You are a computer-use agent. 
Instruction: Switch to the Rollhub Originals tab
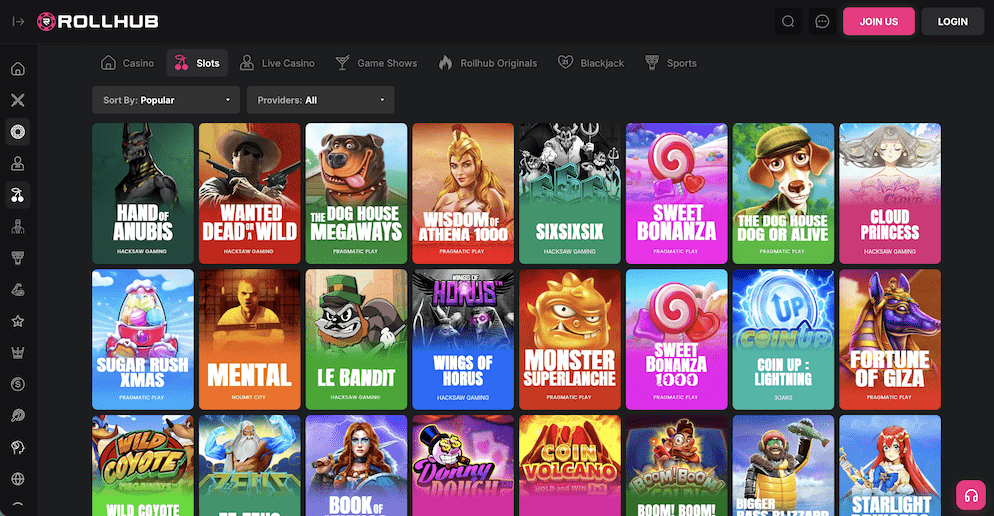click(x=487, y=63)
